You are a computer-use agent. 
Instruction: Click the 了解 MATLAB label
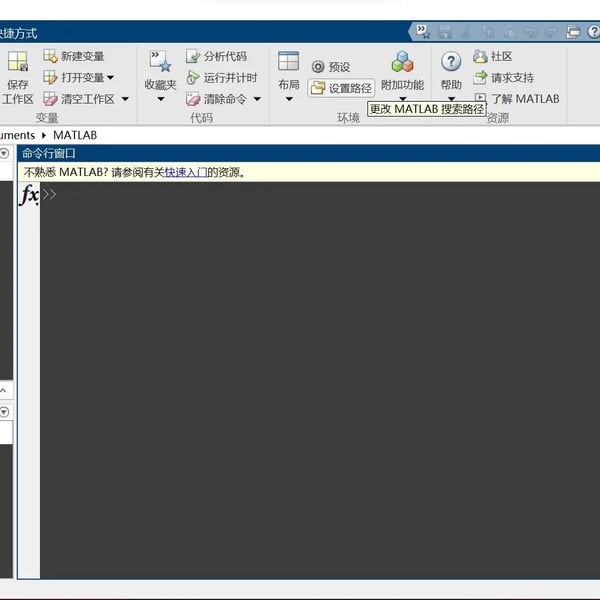tap(525, 99)
